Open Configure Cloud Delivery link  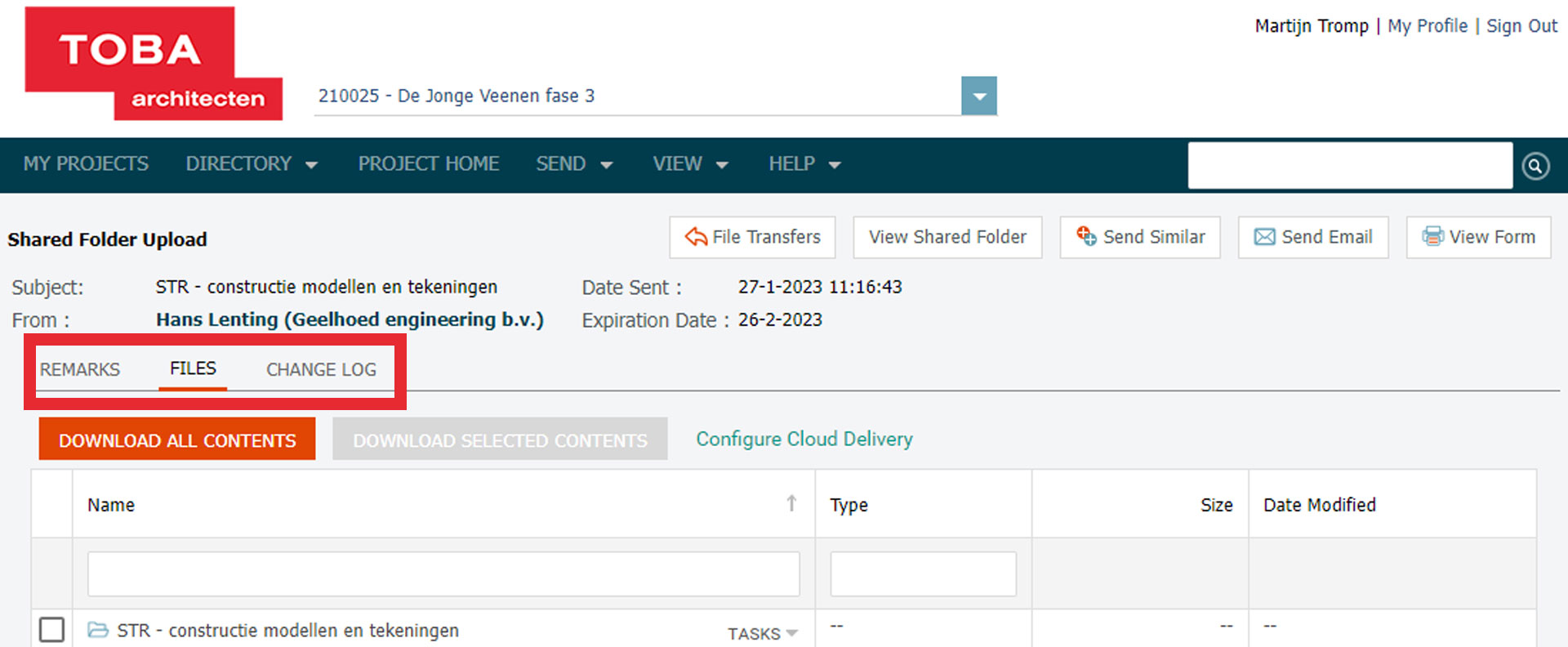pyautogui.click(x=804, y=440)
